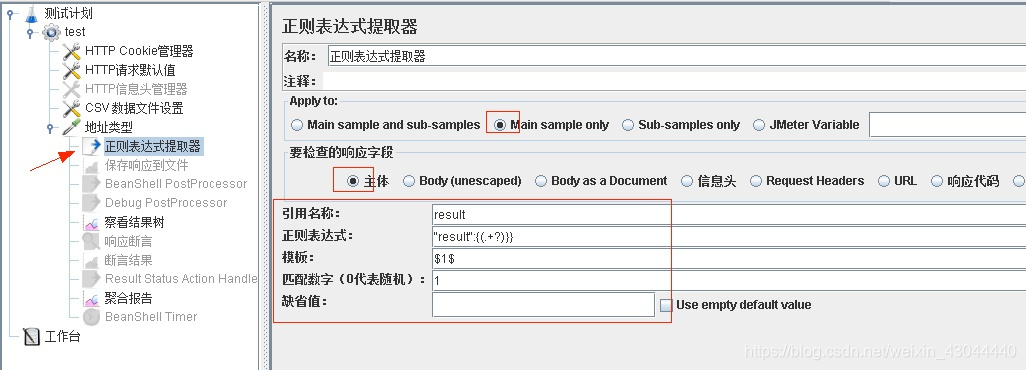Viewport: 1026px width, 370px height.
Task: Click the 察看结果树 listener icon
Action: pos(92,223)
